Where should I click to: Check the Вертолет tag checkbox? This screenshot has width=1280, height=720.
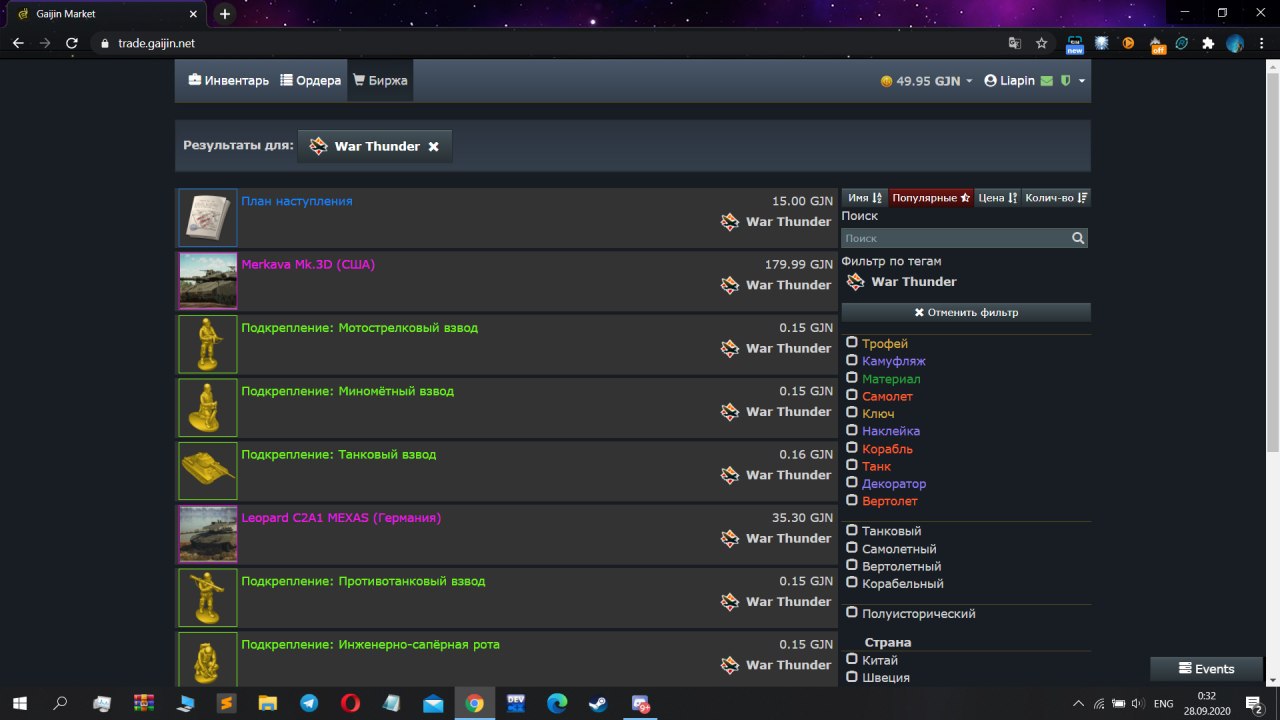click(x=852, y=500)
